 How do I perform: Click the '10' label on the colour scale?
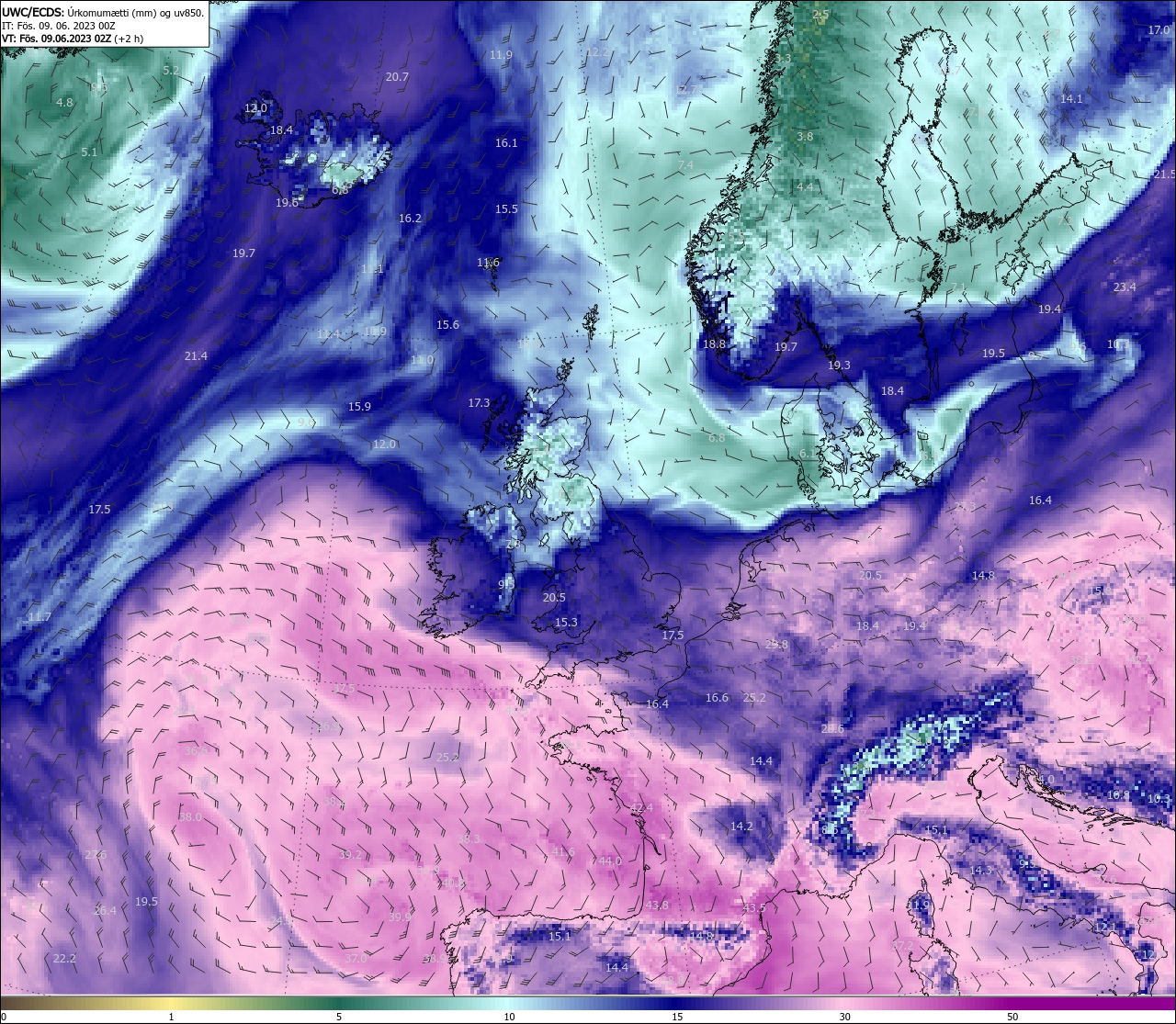[509, 1017]
